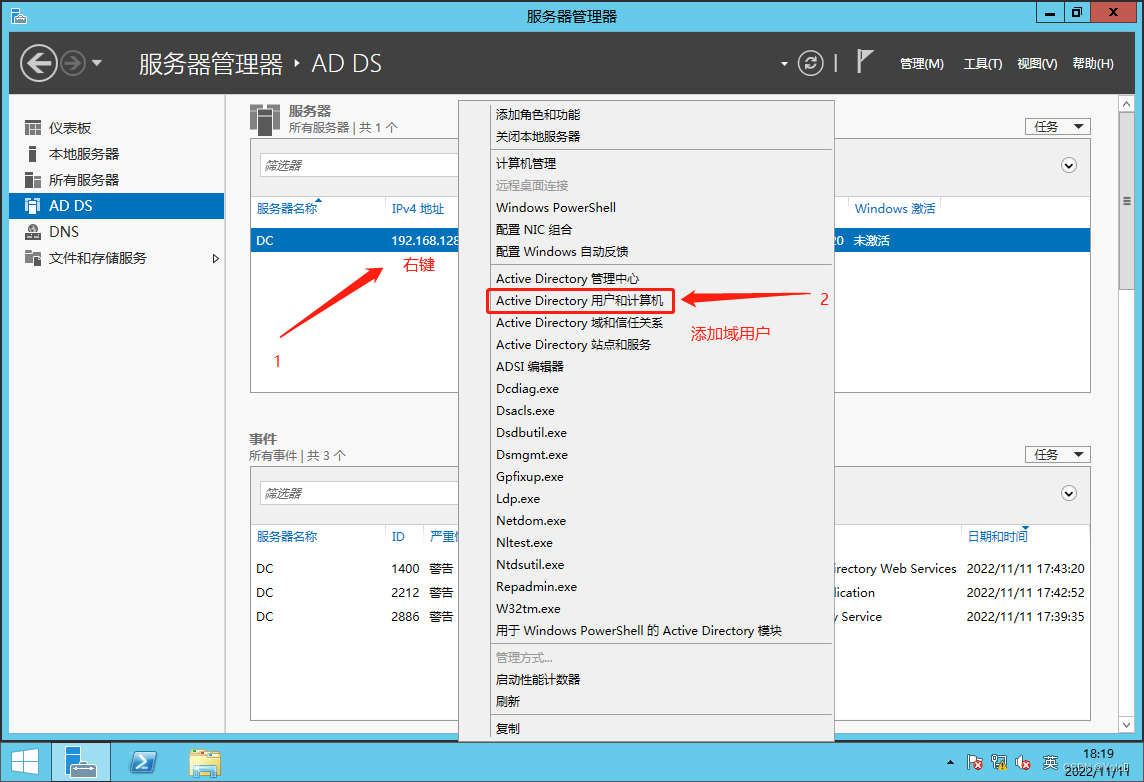Screen dimensions: 1144x782
Task: Show hidden tray icons arrow
Action: [950, 763]
